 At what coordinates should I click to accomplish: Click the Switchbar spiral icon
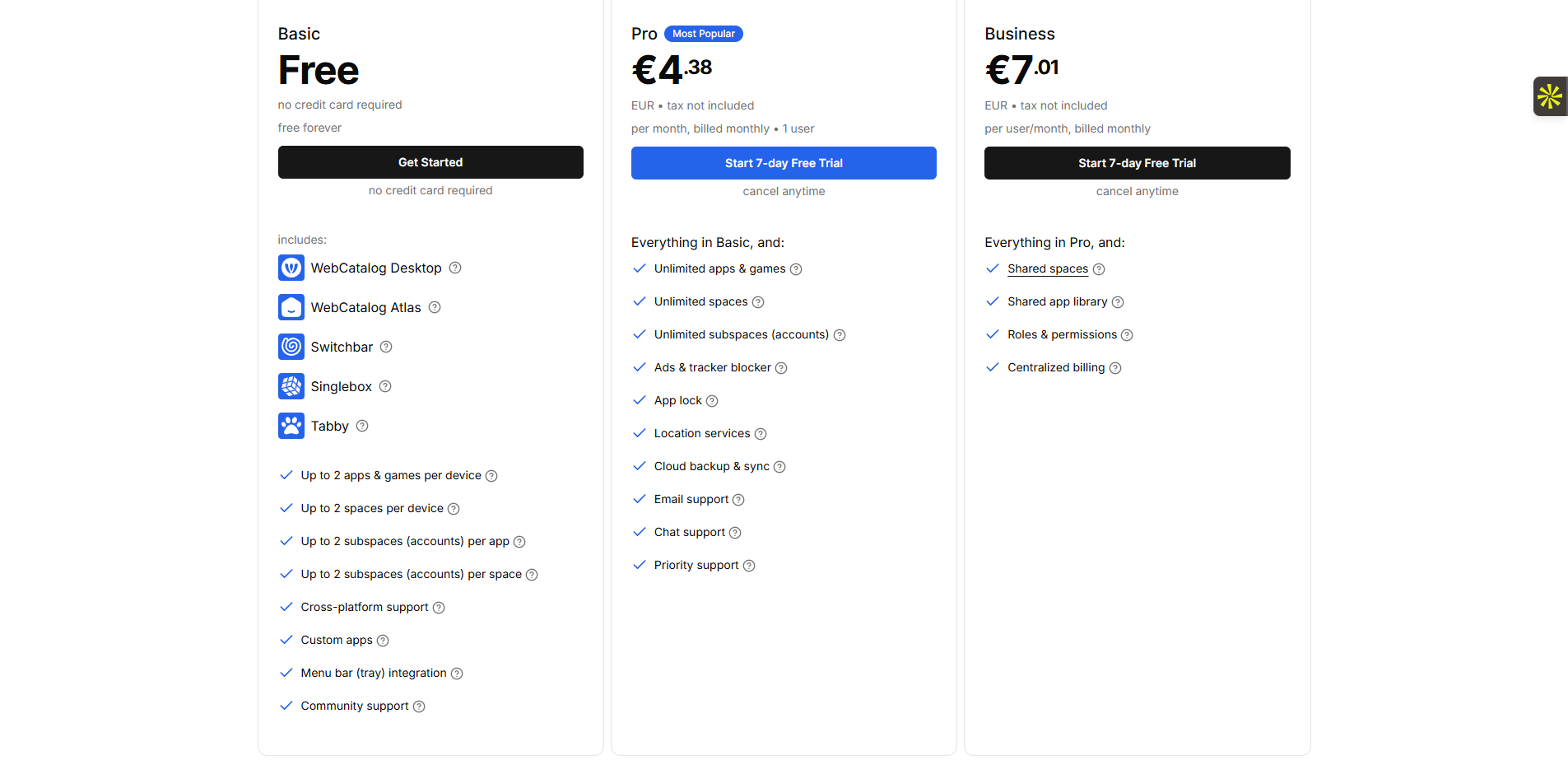[291, 347]
